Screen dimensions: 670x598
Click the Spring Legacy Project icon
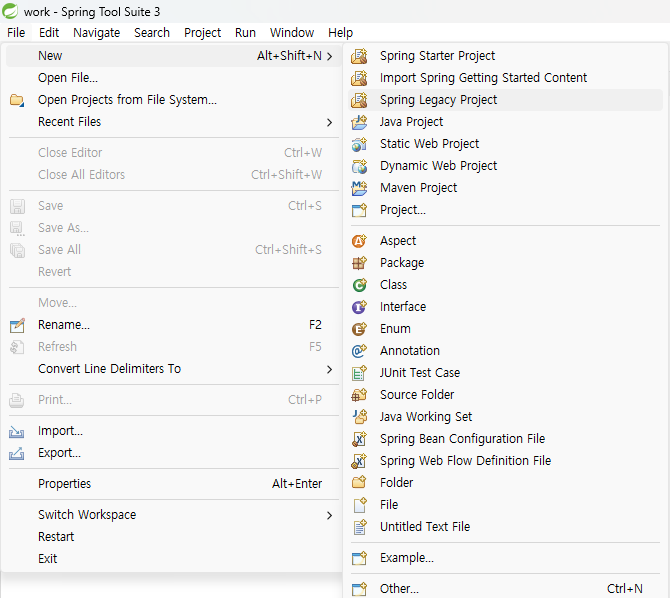coord(359,100)
